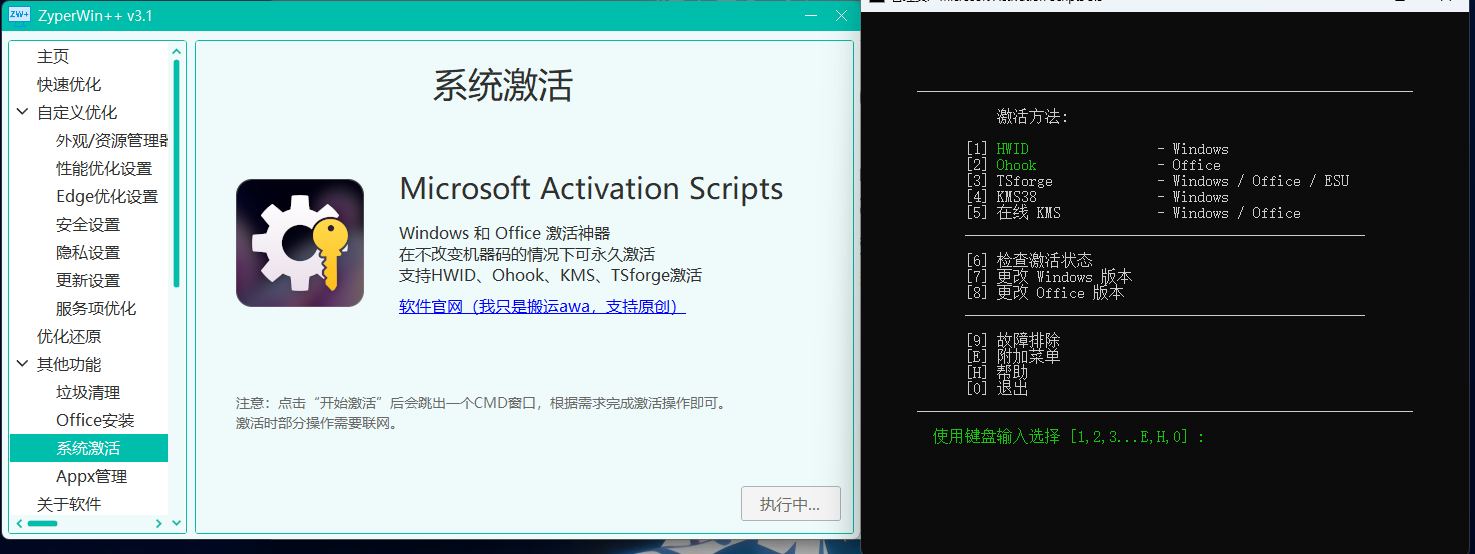The width and height of the screenshot is (1475, 554).
Task: Click the 系统激活 page heading
Action: click(x=503, y=86)
